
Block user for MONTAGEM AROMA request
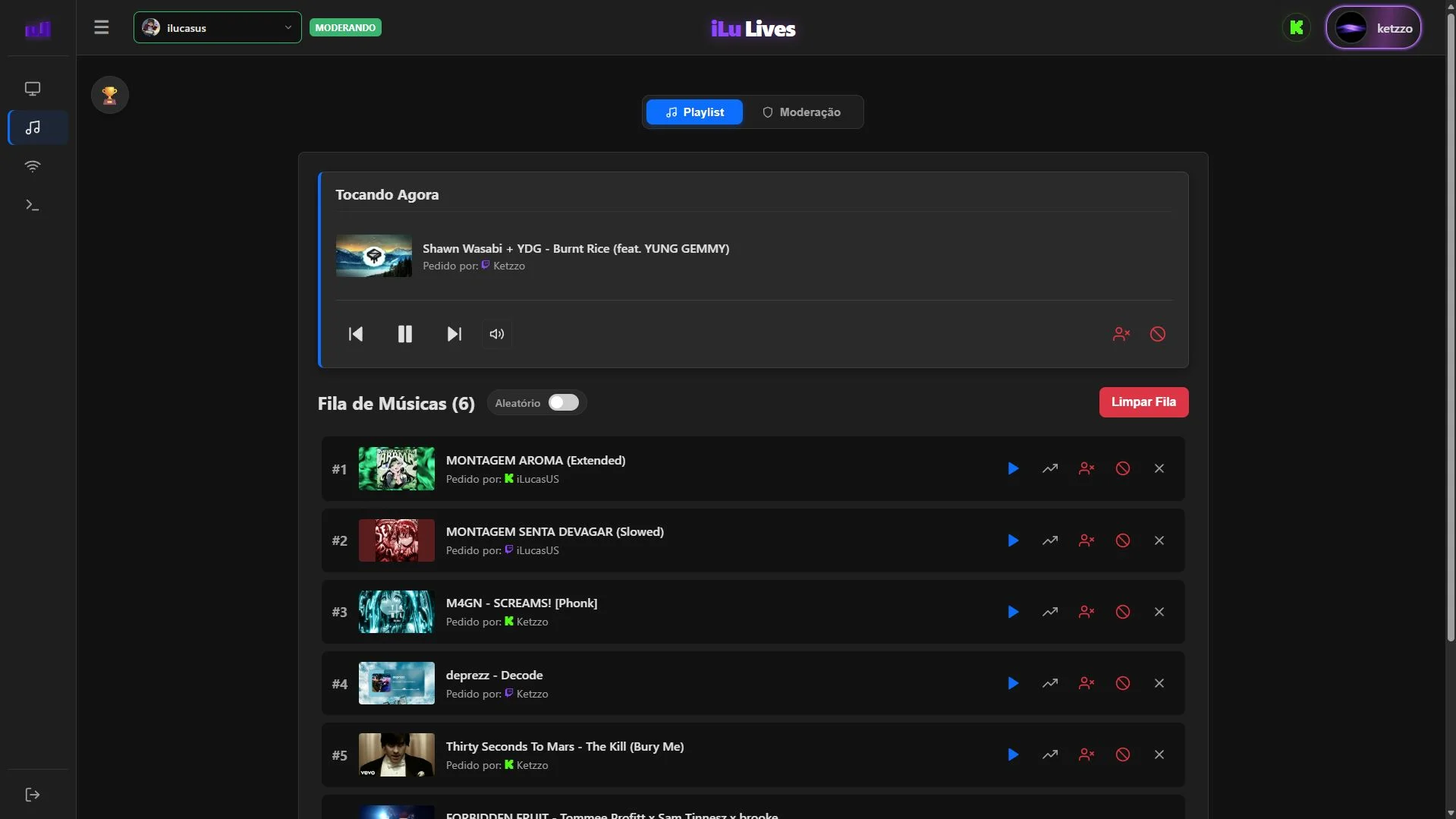(x=1086, y=468)
